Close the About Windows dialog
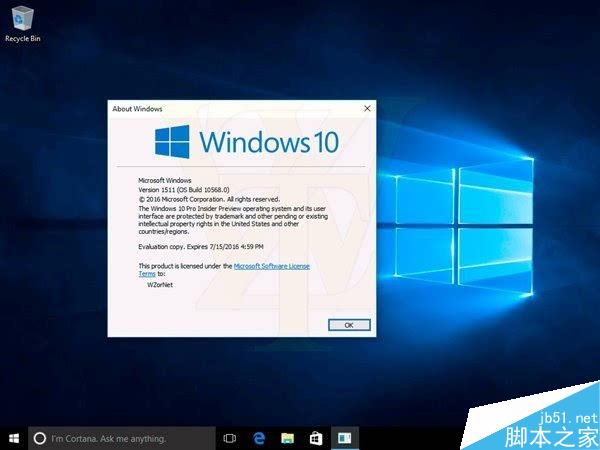Image resolution: width=600 pixels, height=450 pixels. [367, 109]
